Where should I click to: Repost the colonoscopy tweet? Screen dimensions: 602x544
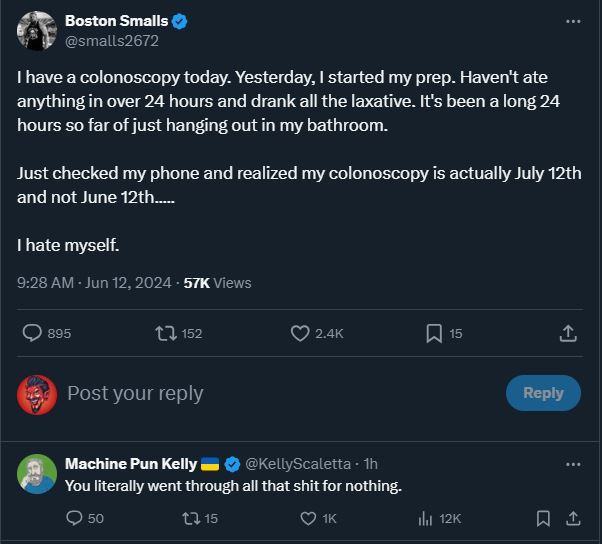point(167,333)
